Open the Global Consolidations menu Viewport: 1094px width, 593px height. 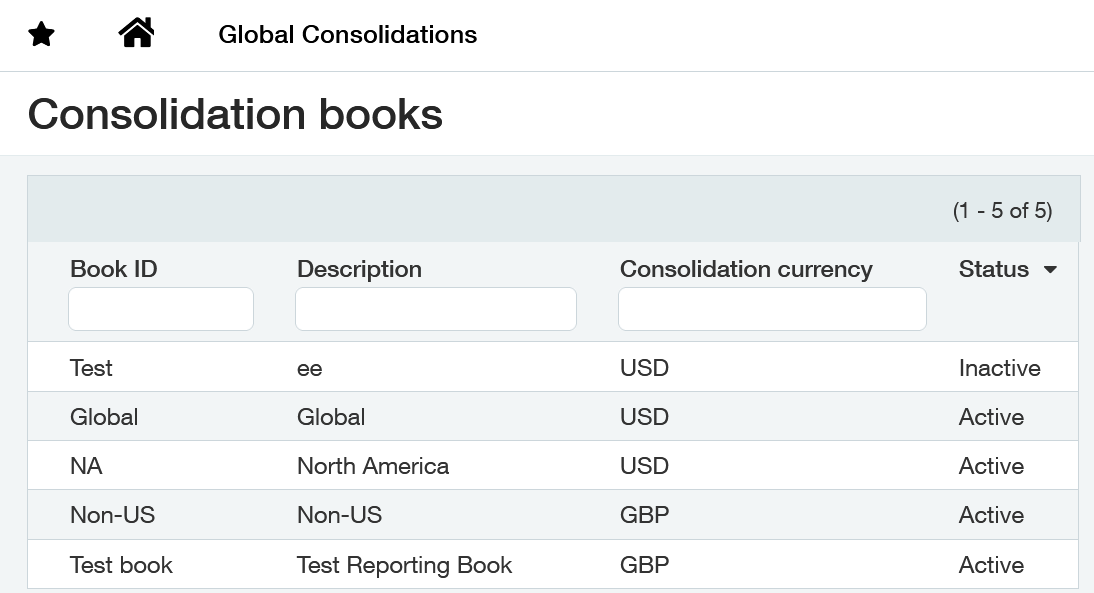(x=347, y=34)
